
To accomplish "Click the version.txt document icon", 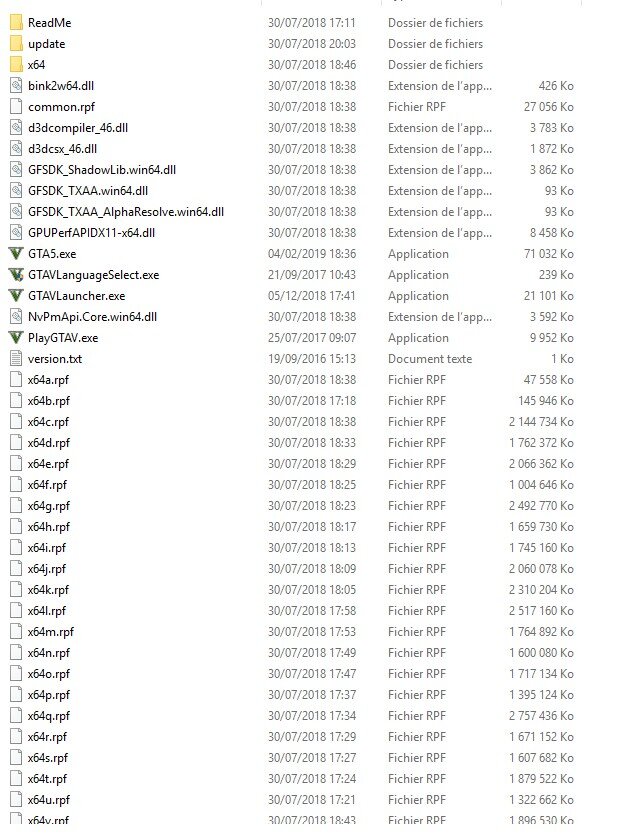I will 17,359.
